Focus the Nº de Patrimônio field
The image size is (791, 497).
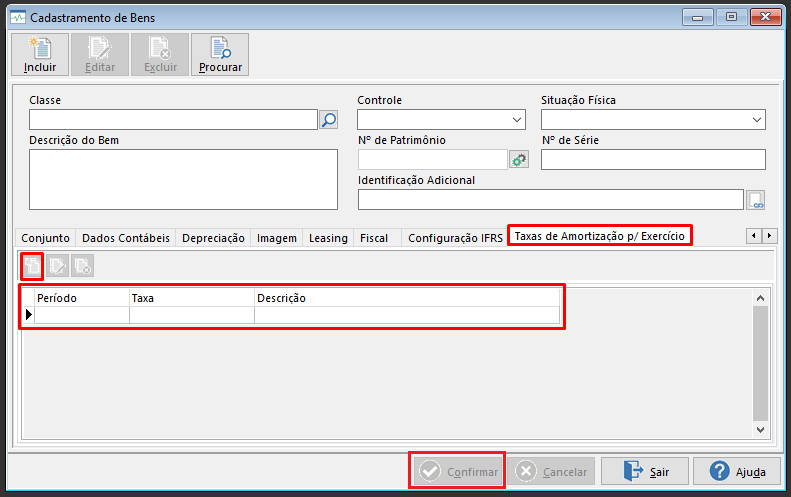[432, 159]
